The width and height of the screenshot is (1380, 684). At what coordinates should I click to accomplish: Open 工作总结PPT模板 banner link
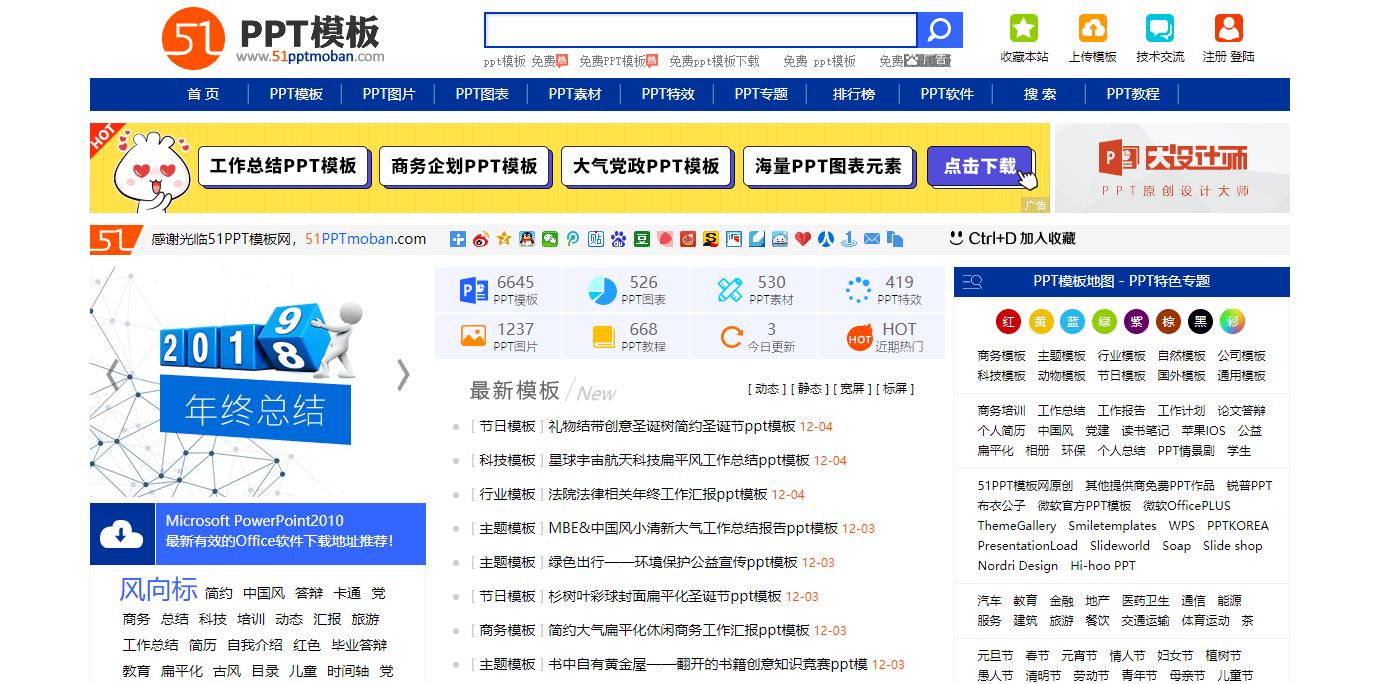pos(284,165)
